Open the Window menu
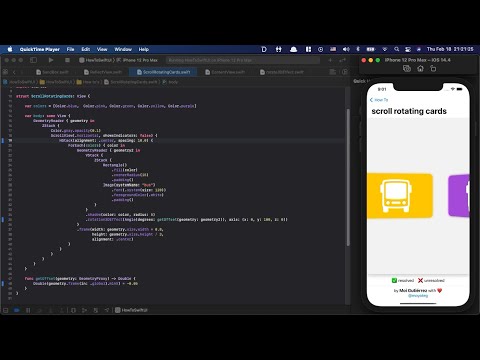Screen dimensions: 480x360 click(x=123, y=49)
